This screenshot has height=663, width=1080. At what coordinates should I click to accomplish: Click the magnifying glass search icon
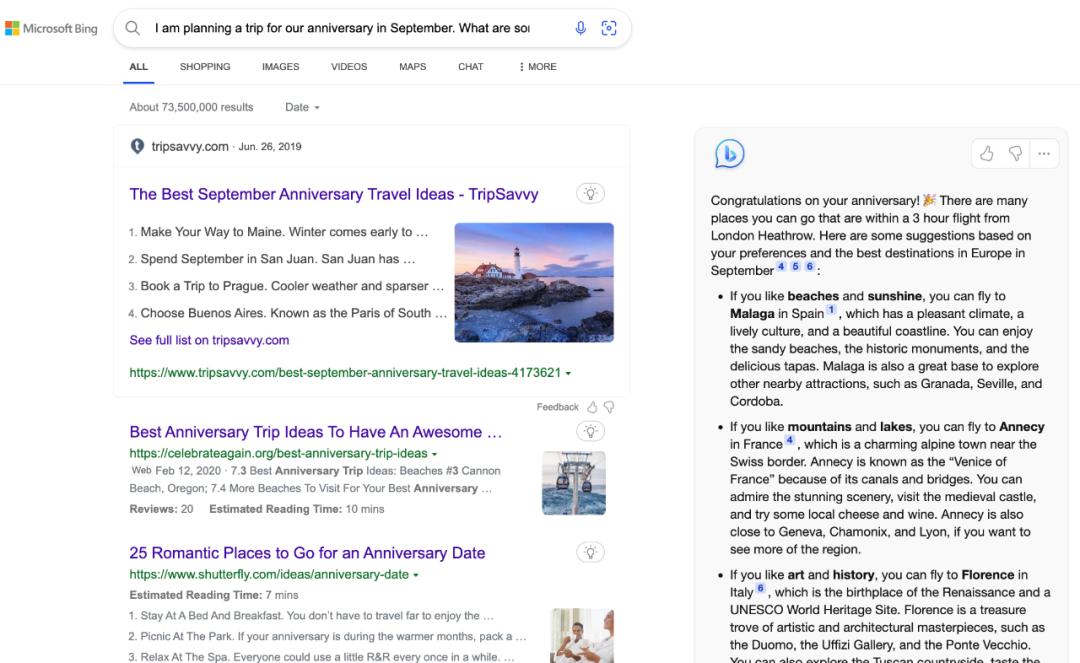(132, 29)
